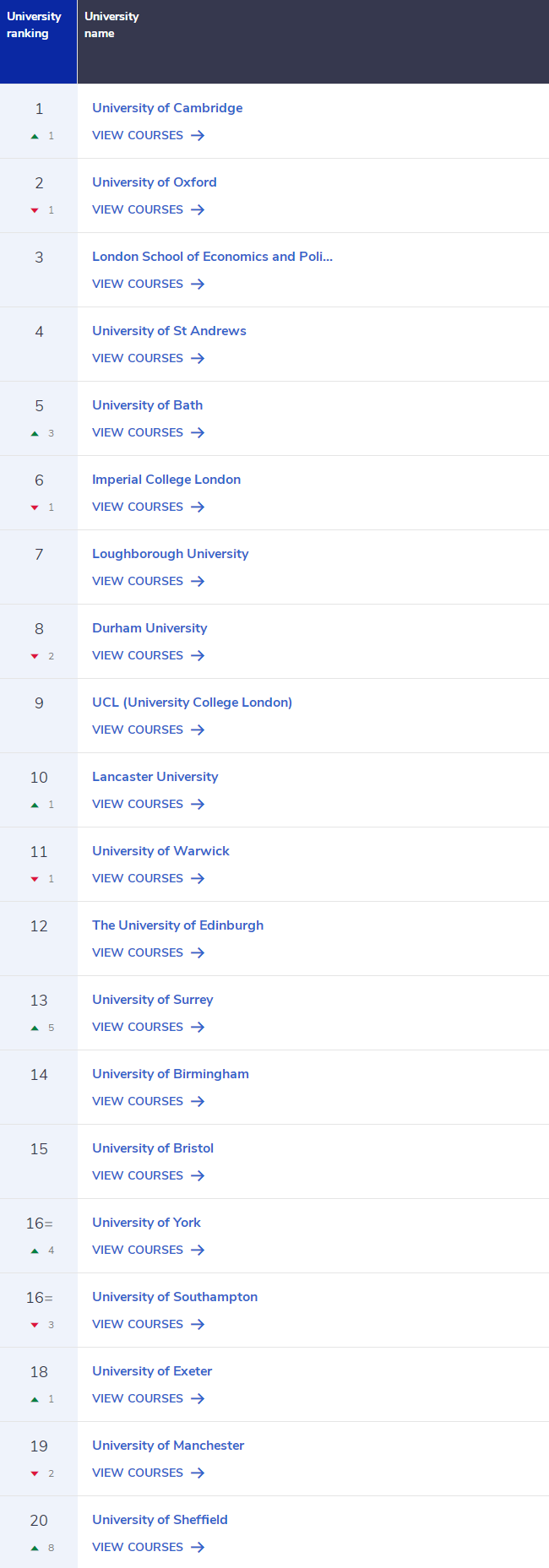The height and width of the screenshot is (1568, 549).
Task: Click the green up arrow next to rank 20
Action: coord(35,1548)
